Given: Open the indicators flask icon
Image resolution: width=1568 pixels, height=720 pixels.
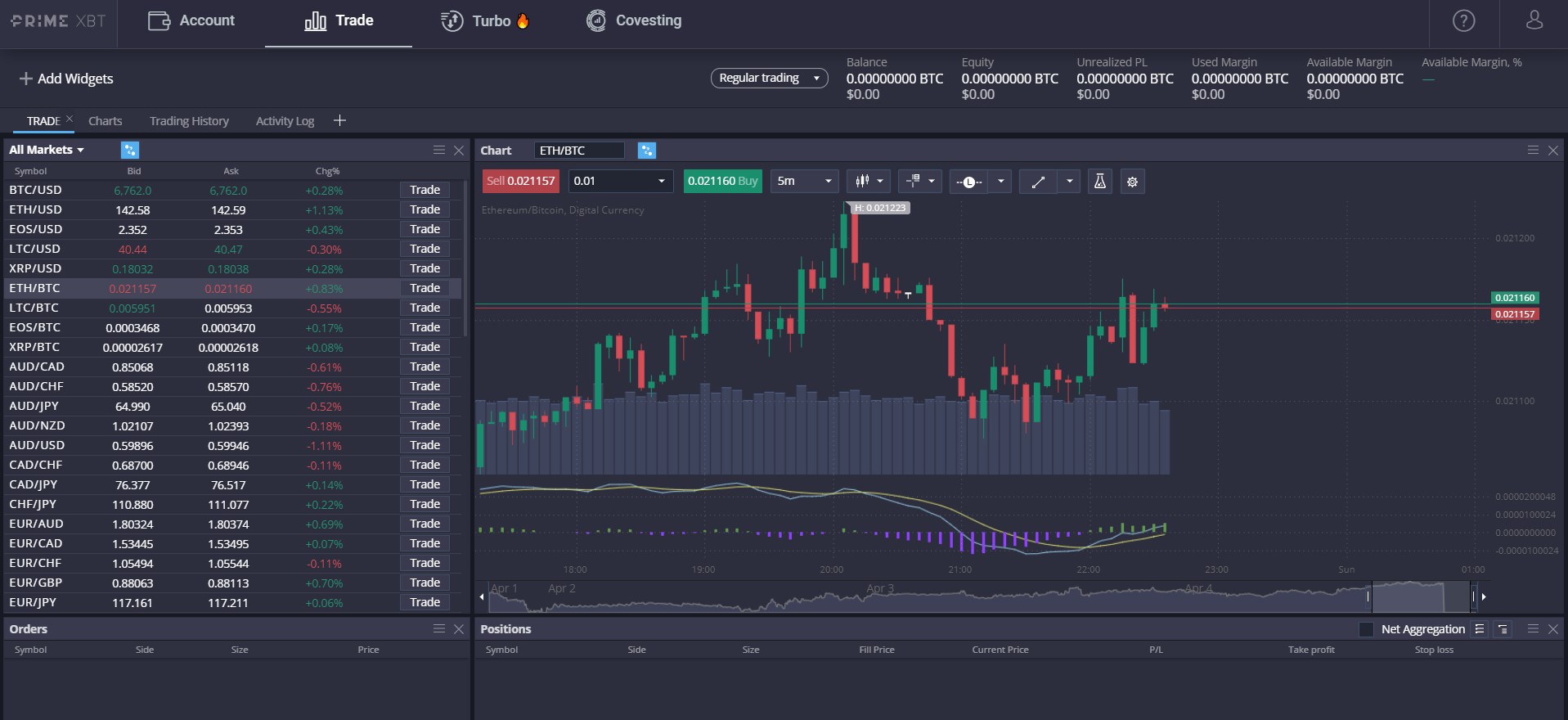Looking at the screenshot, I should [1100, 181].
